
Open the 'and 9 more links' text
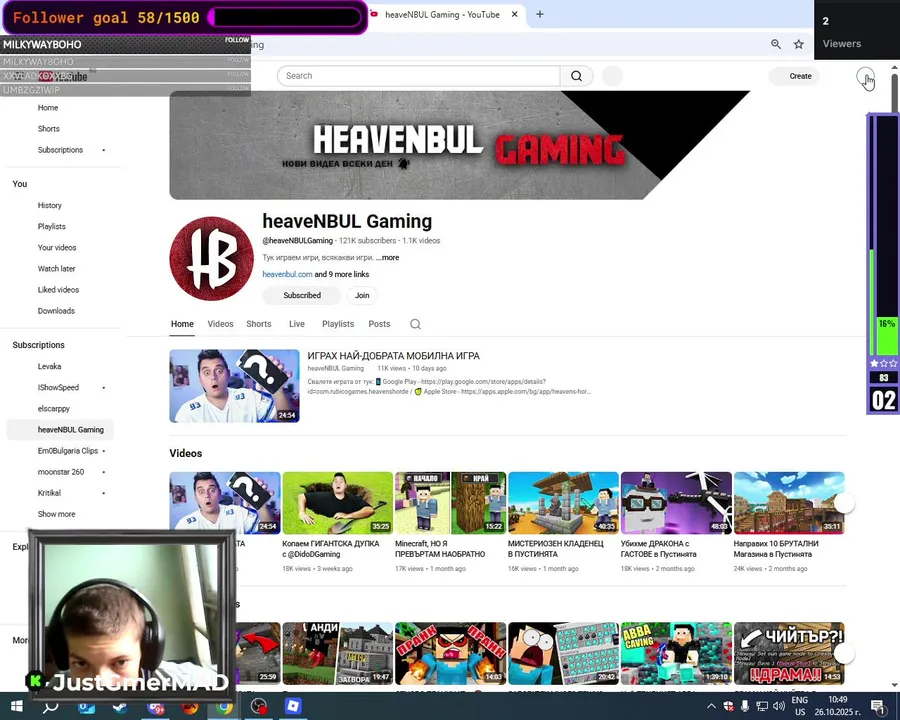tap(342, 274)
